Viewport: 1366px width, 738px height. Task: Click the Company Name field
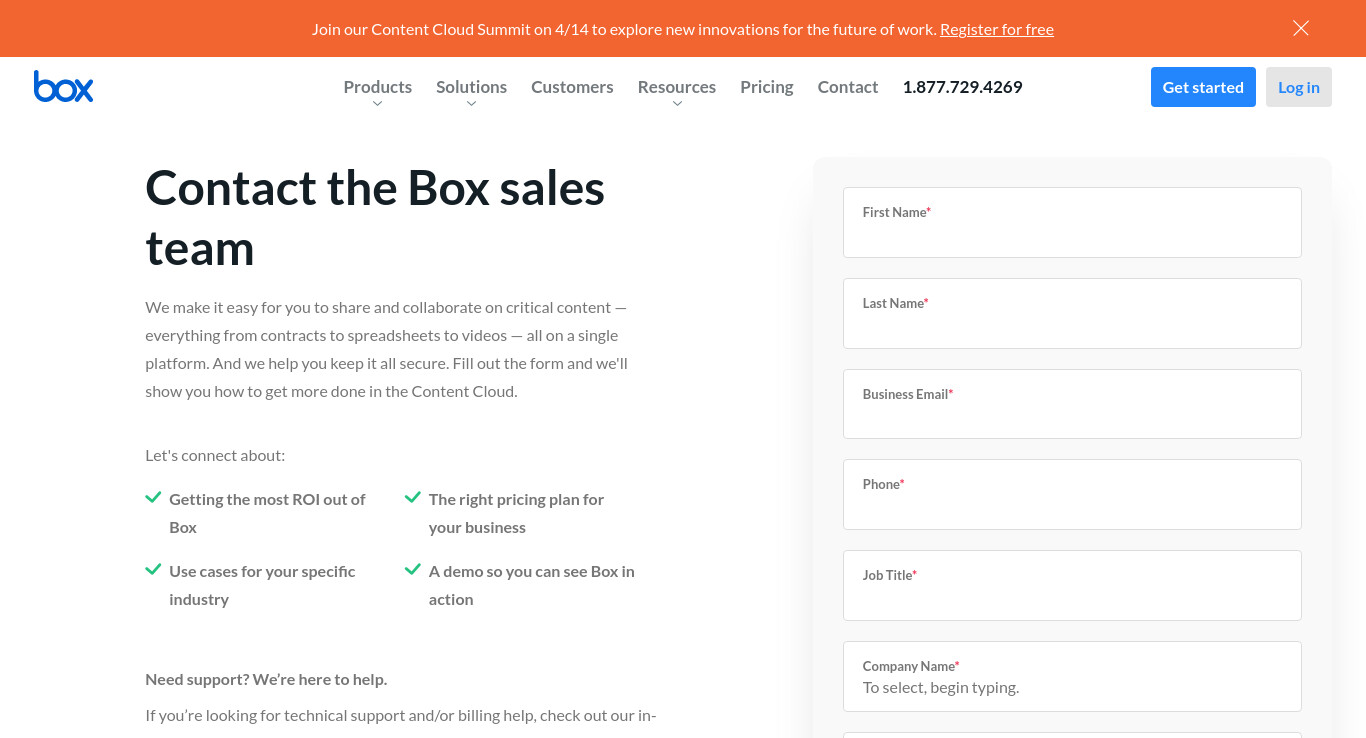point(1072,676)
